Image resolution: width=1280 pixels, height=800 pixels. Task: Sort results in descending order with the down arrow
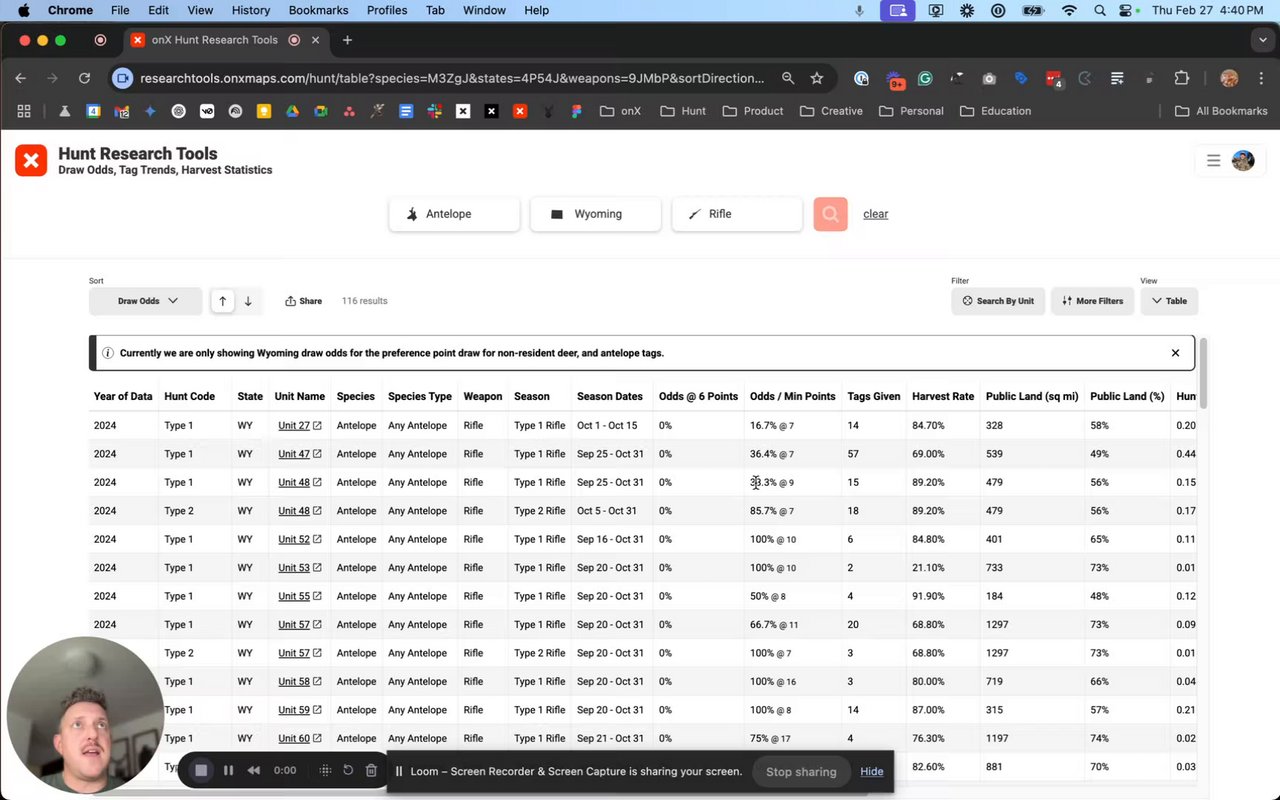(248, 301)
